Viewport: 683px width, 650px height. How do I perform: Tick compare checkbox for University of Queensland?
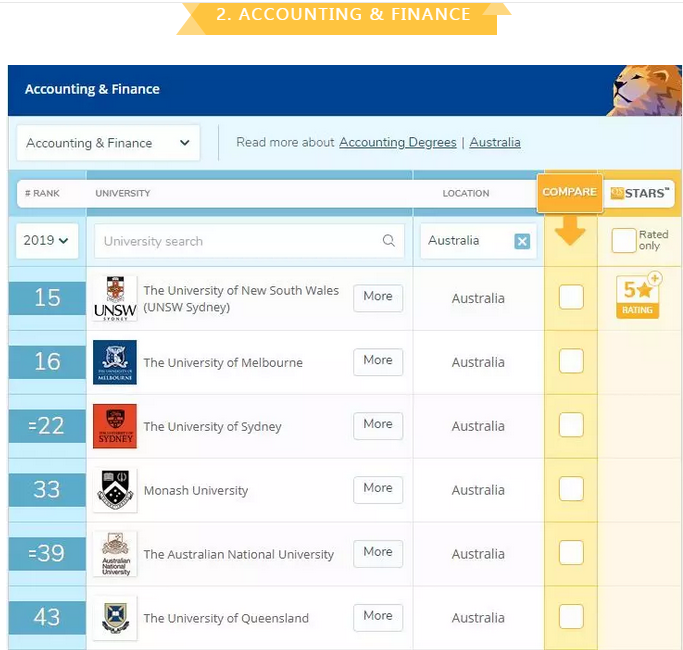571,616
